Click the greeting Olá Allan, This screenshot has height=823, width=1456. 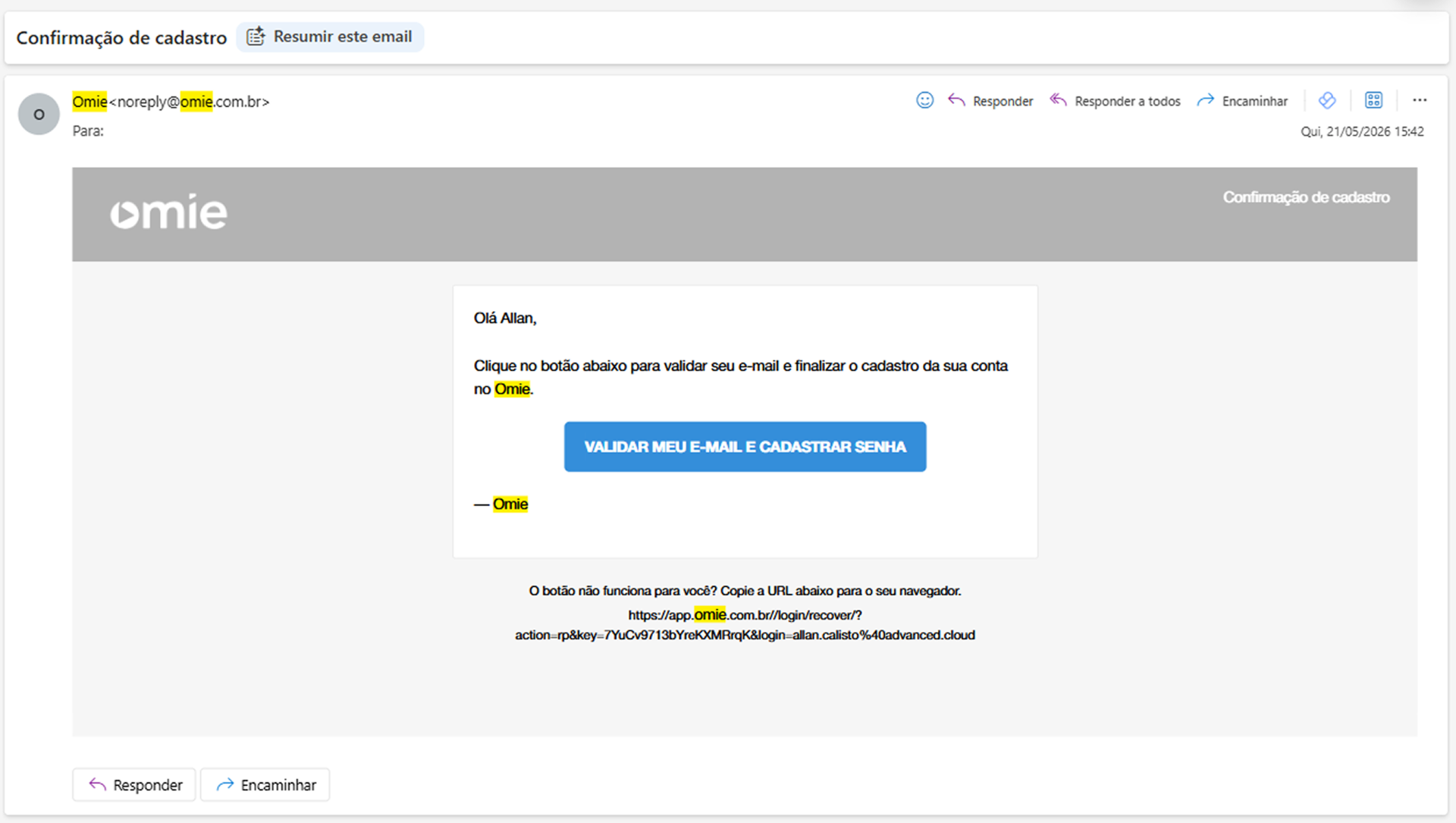pyautogui.click(x=505, y=318)
